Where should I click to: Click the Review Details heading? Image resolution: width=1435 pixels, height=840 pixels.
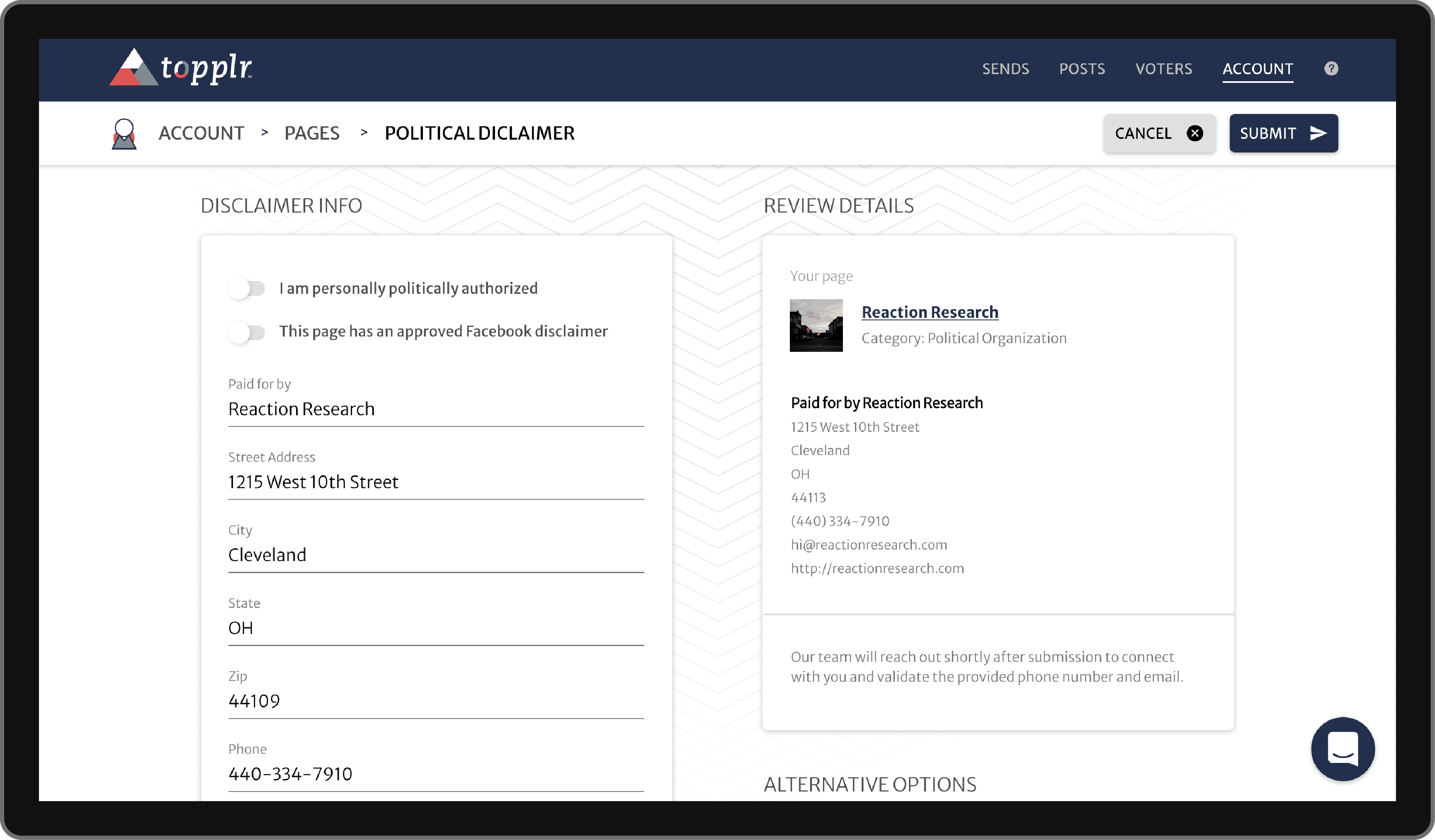coord(839,206)
